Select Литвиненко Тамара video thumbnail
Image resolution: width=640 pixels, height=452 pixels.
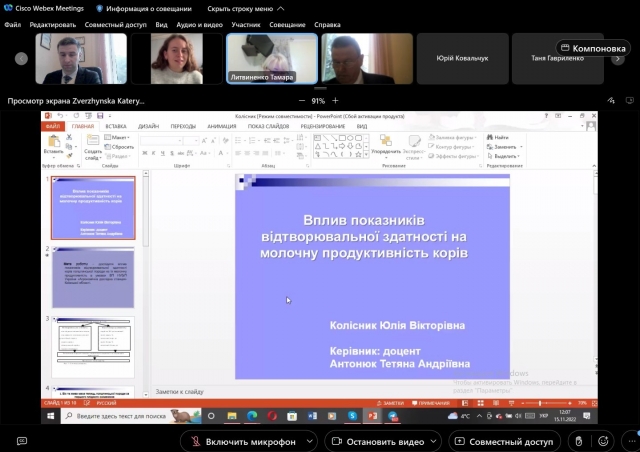[271, 59]
